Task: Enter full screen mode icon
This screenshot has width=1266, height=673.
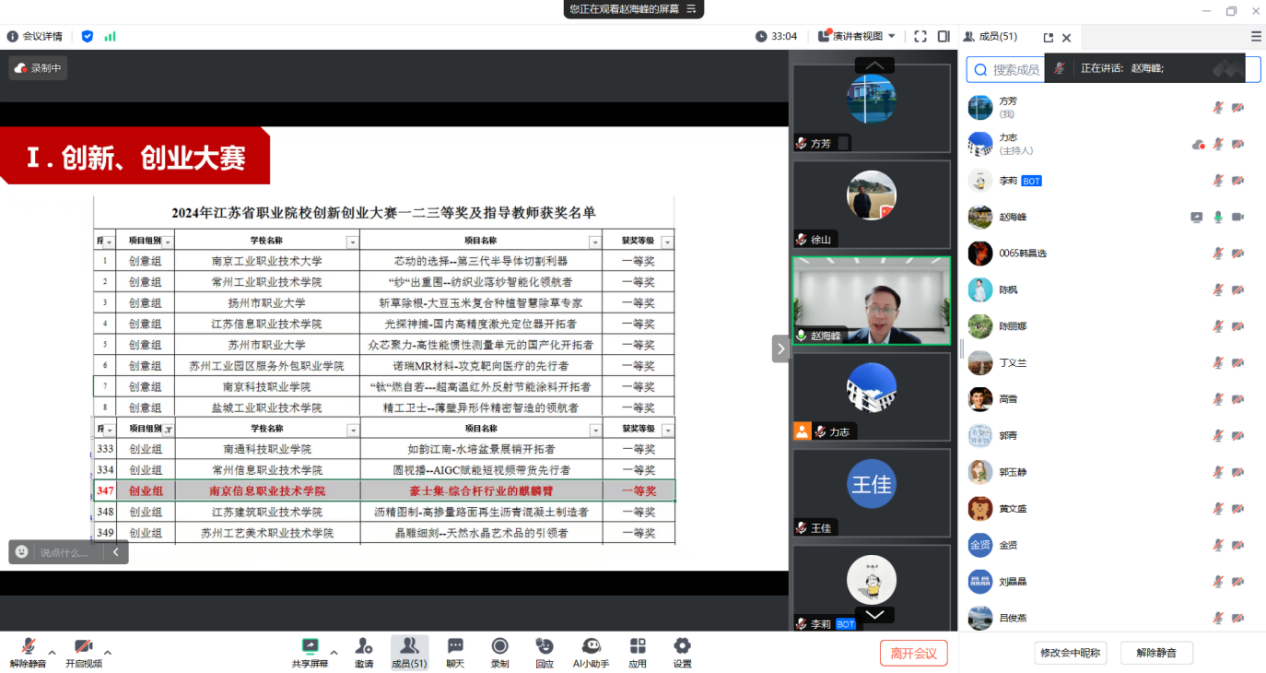Action: [x=920, y=36]
